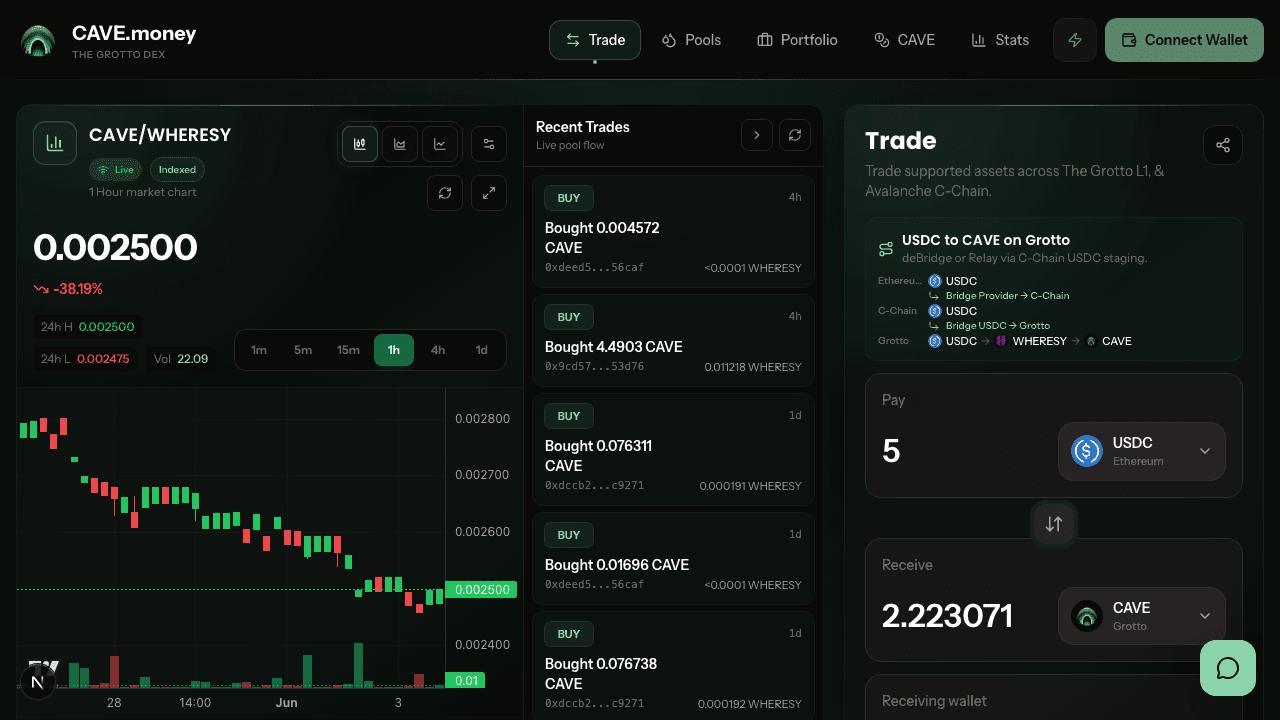Viewport: 1280px width, 720px height.
Task: Click the Jun date axis label
Action: (x=287, y=703)
